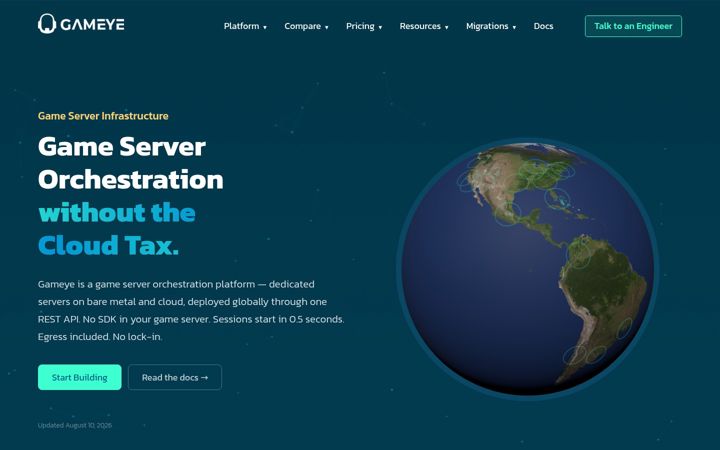The height and width of the screenshot is (450, 720).
Task: Click Talk to an Engineer button
Action: click(x=633, y=26)
